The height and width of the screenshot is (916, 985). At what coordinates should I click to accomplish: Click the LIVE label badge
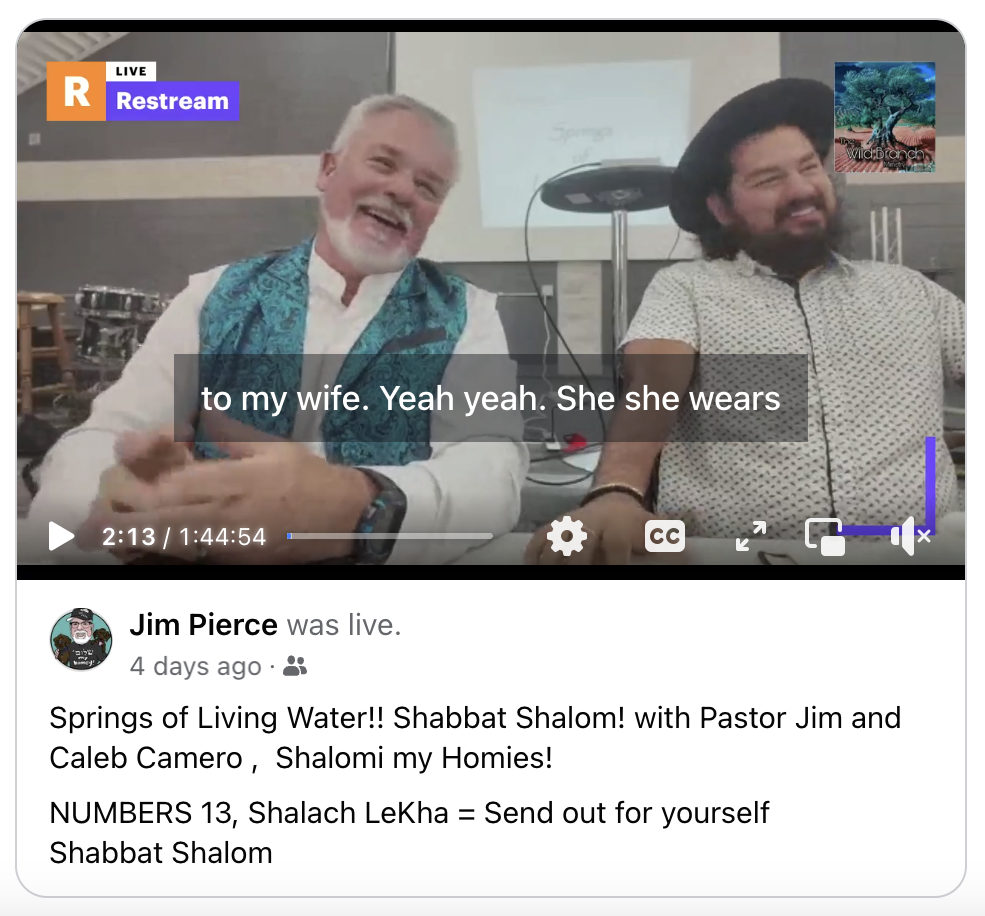[131, 71]
